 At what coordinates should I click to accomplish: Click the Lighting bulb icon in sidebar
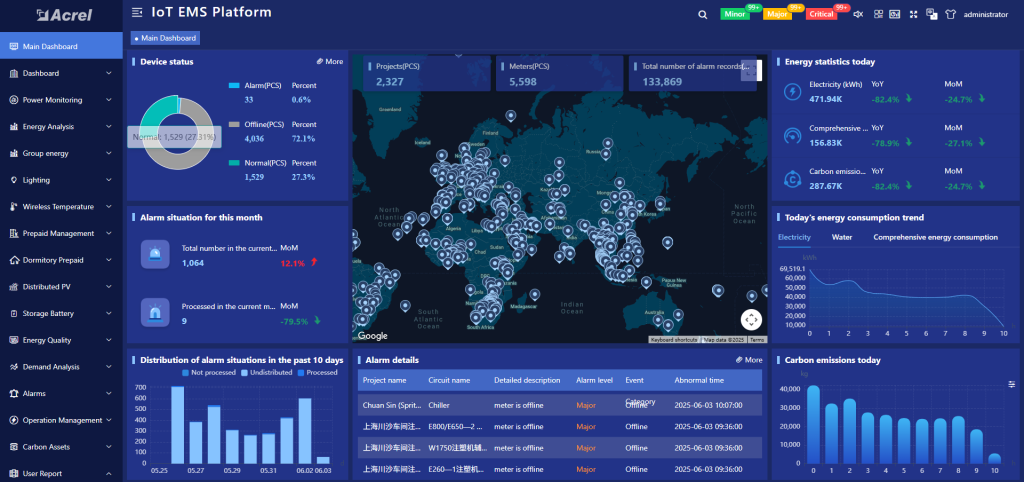click(x=14, y=180)
